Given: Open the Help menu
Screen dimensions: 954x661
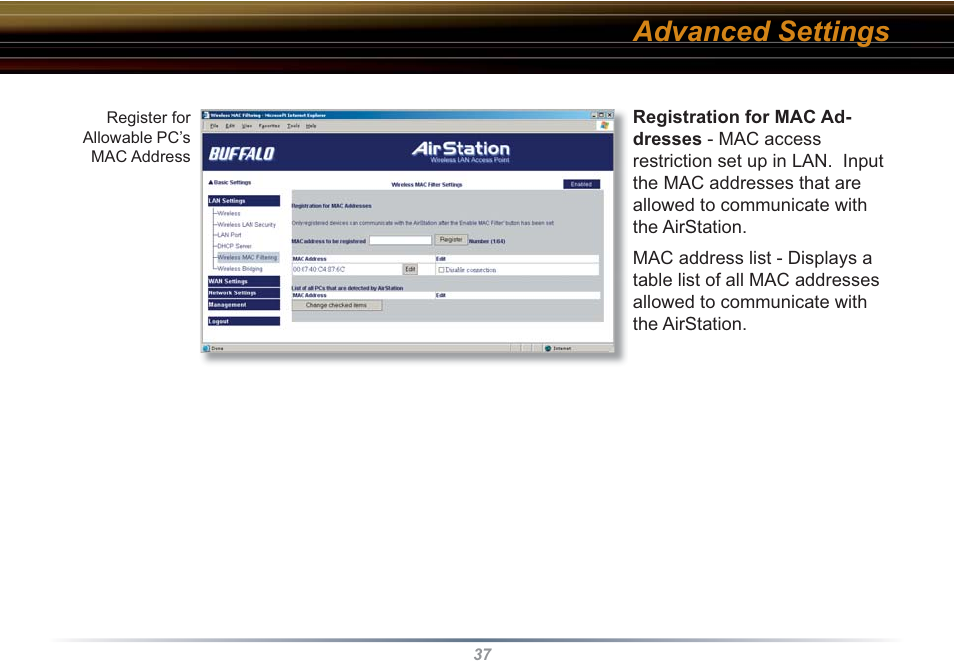Looking at the screenshot, I should (311, 126).
